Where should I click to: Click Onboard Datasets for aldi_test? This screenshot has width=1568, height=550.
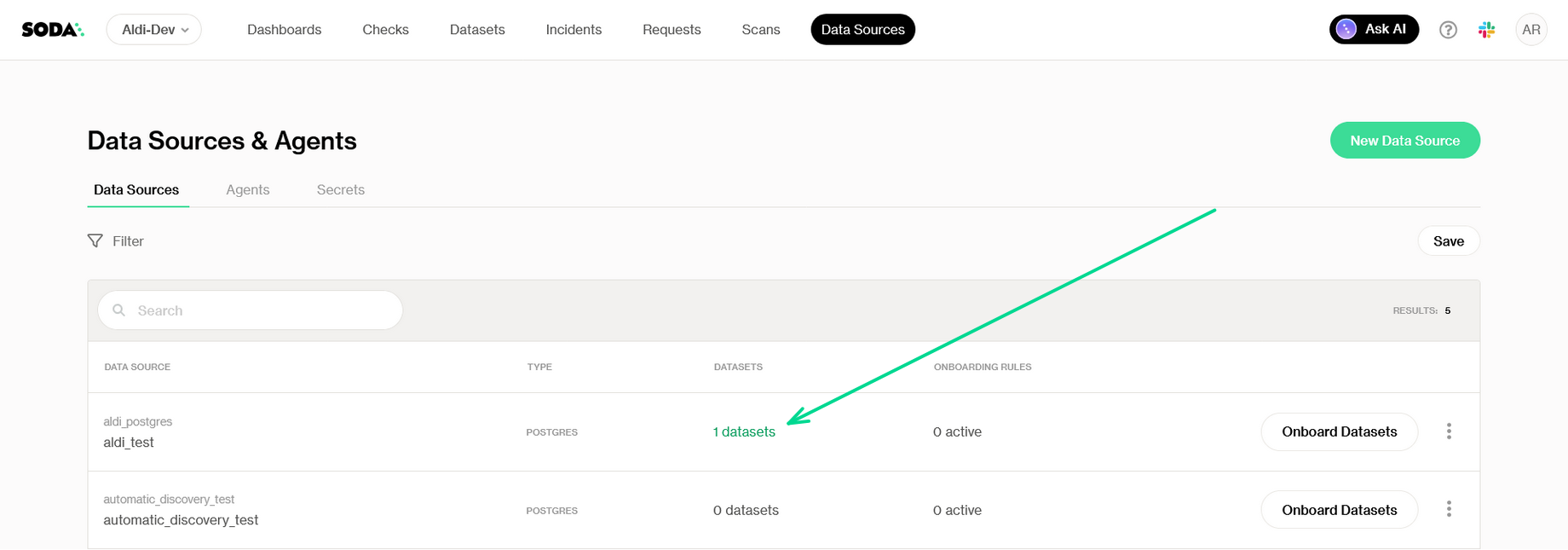click(1339, 431)
